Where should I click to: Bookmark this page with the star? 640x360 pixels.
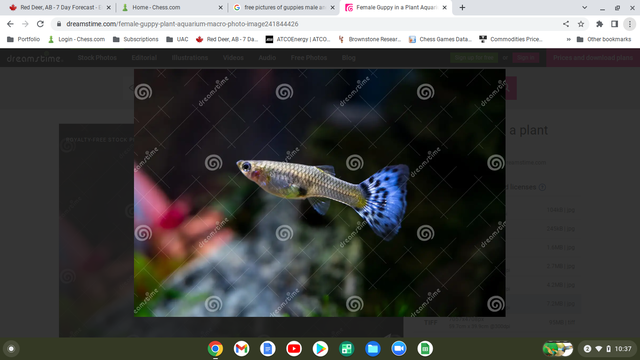581,24
